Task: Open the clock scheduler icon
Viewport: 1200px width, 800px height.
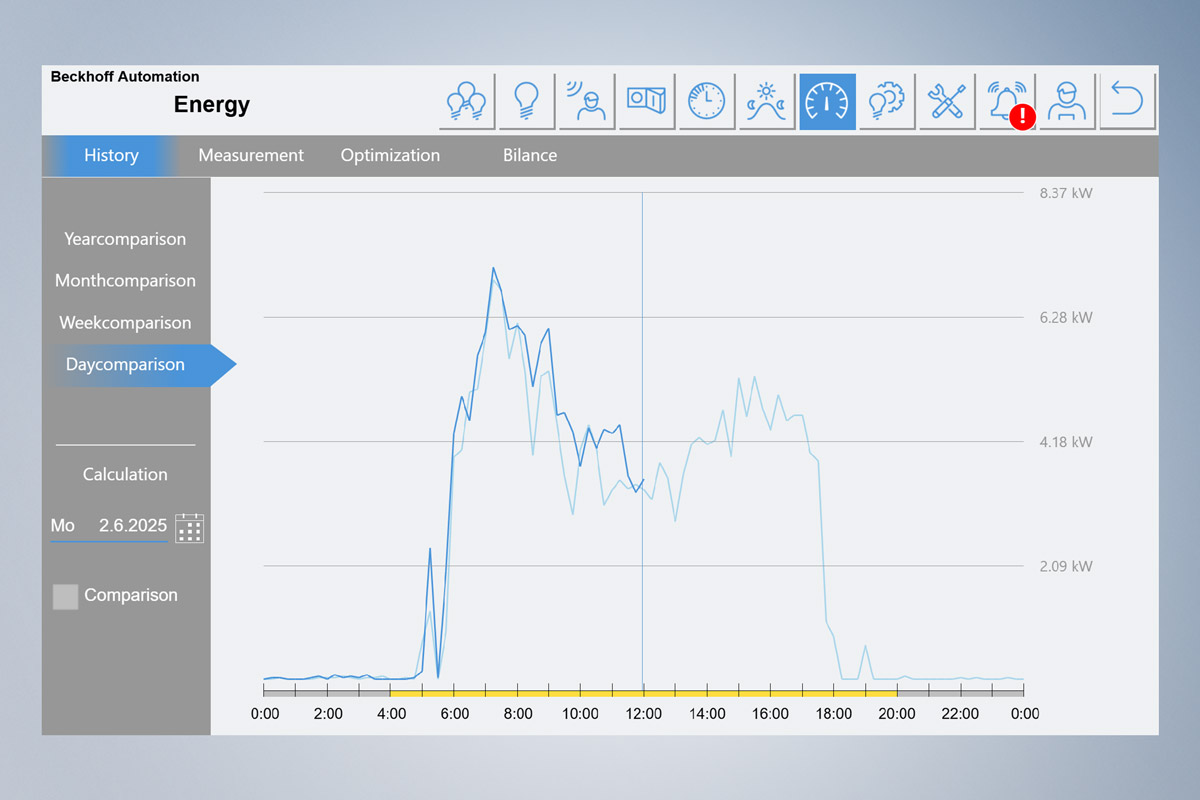Action: [706, 100]
